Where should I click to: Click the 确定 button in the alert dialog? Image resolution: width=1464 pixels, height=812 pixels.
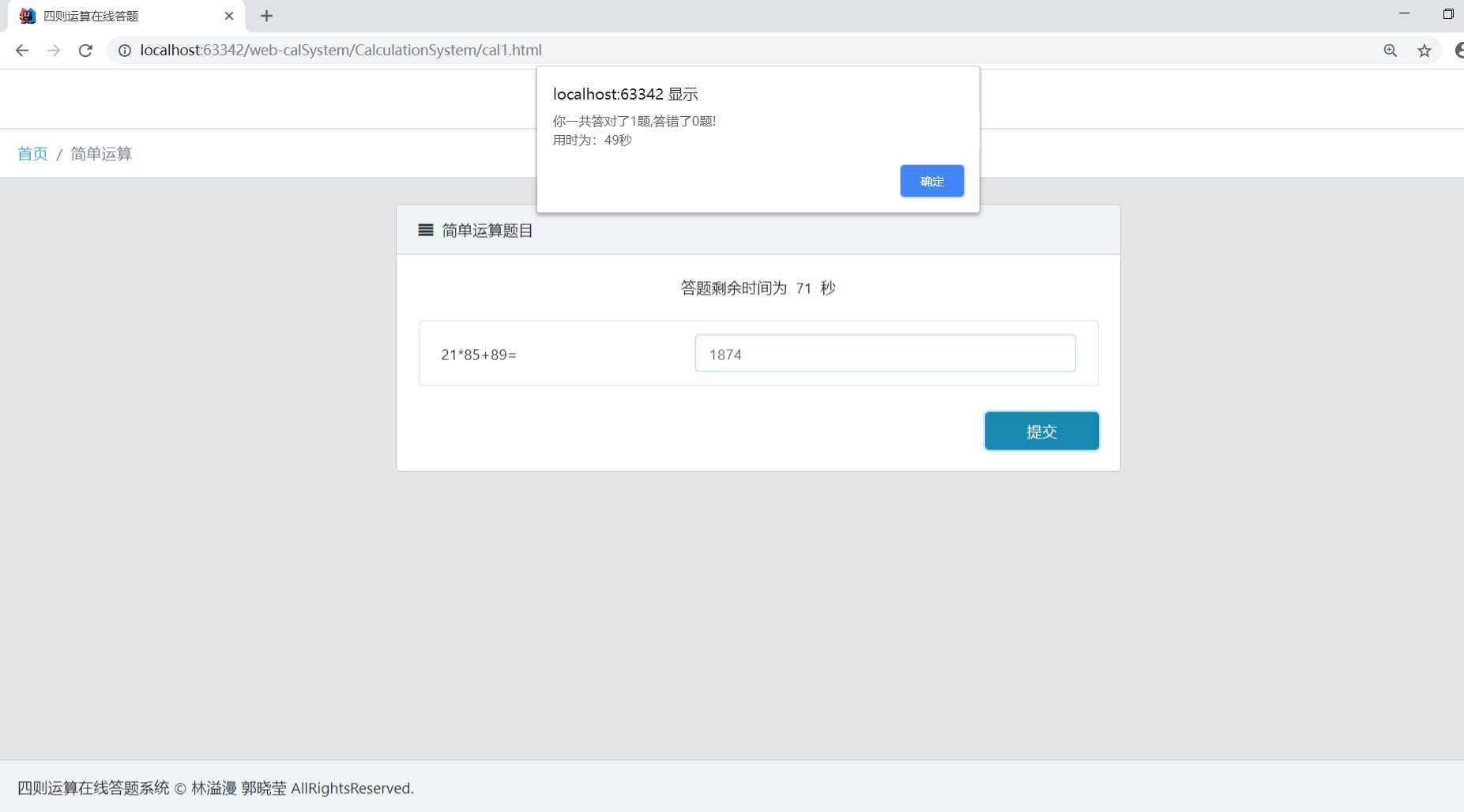[x=931, y=181]
